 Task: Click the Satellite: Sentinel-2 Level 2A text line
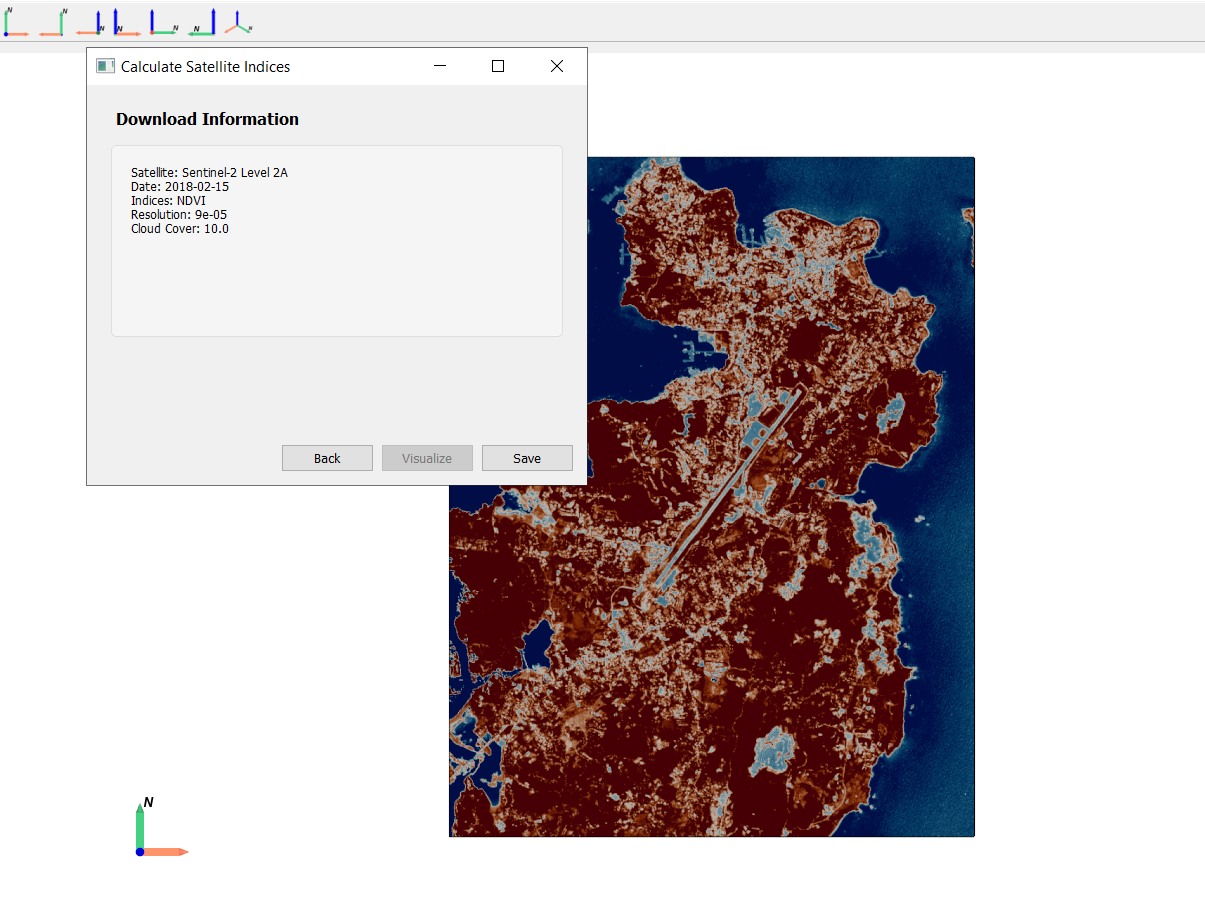tap(209, 173)
